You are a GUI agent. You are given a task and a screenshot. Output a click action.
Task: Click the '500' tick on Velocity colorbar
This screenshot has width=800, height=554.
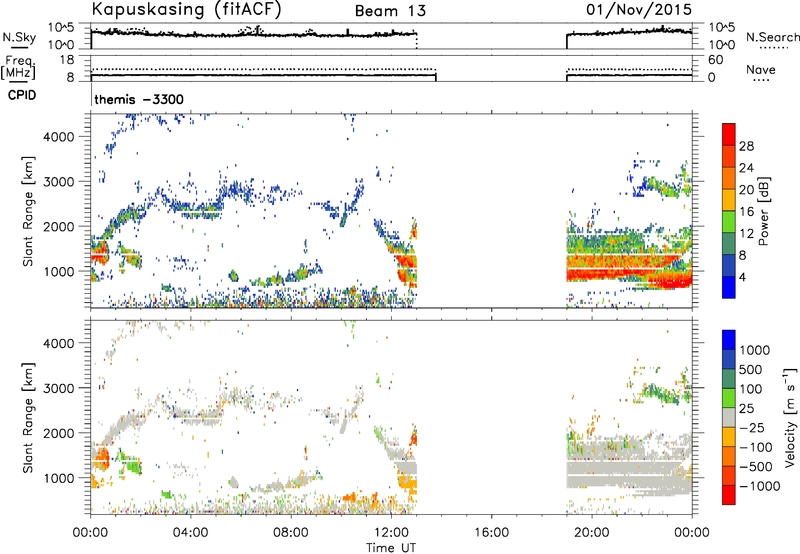pyautogui.click(x=751, y=370)
